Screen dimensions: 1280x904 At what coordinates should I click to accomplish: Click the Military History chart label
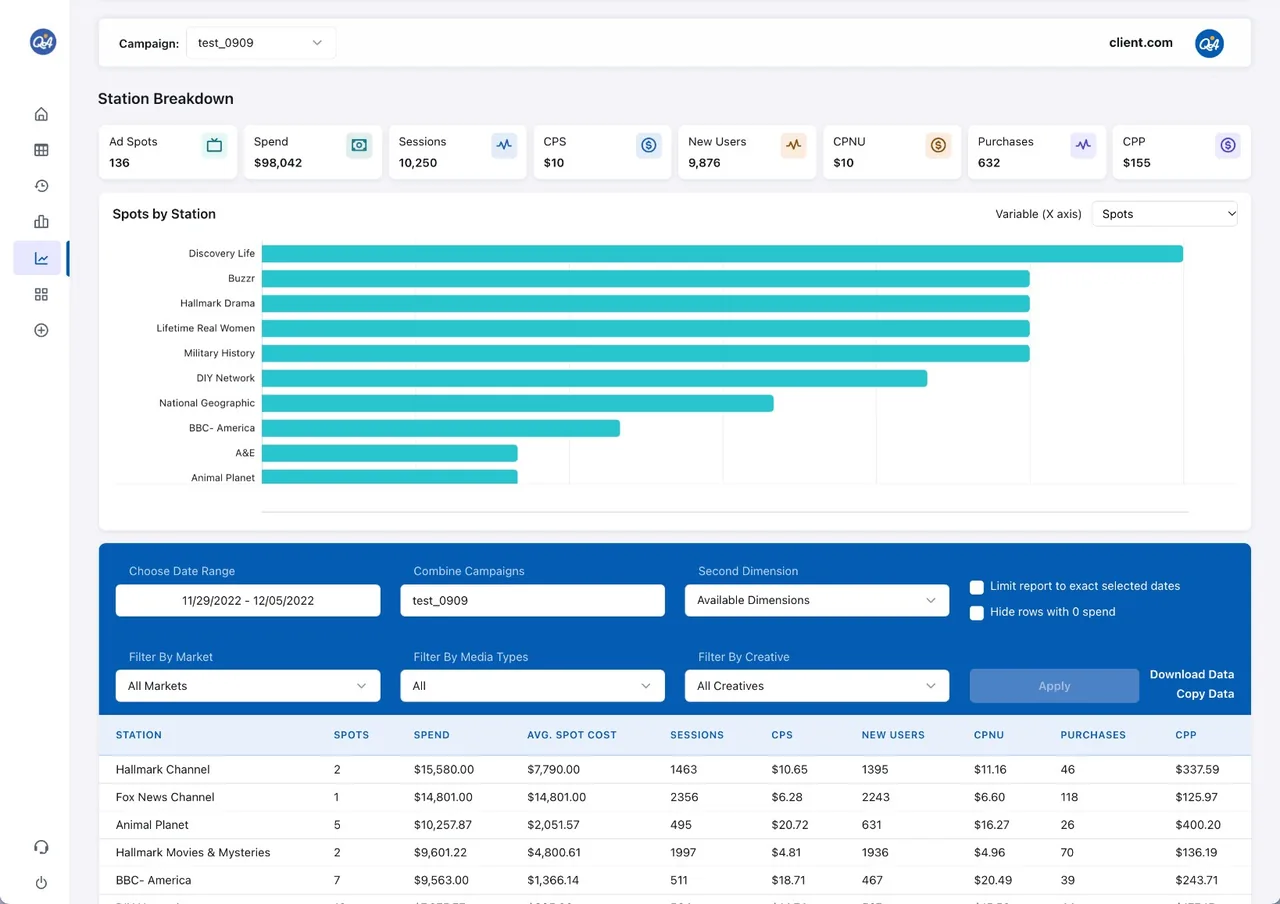[219, 353]
